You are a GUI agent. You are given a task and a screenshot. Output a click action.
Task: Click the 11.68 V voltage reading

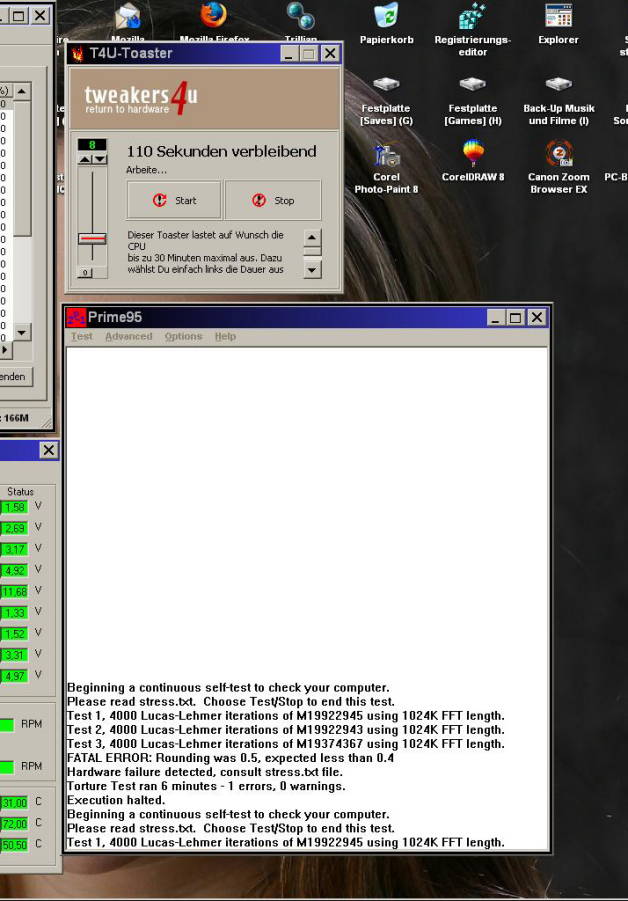[x=14, y=592]
